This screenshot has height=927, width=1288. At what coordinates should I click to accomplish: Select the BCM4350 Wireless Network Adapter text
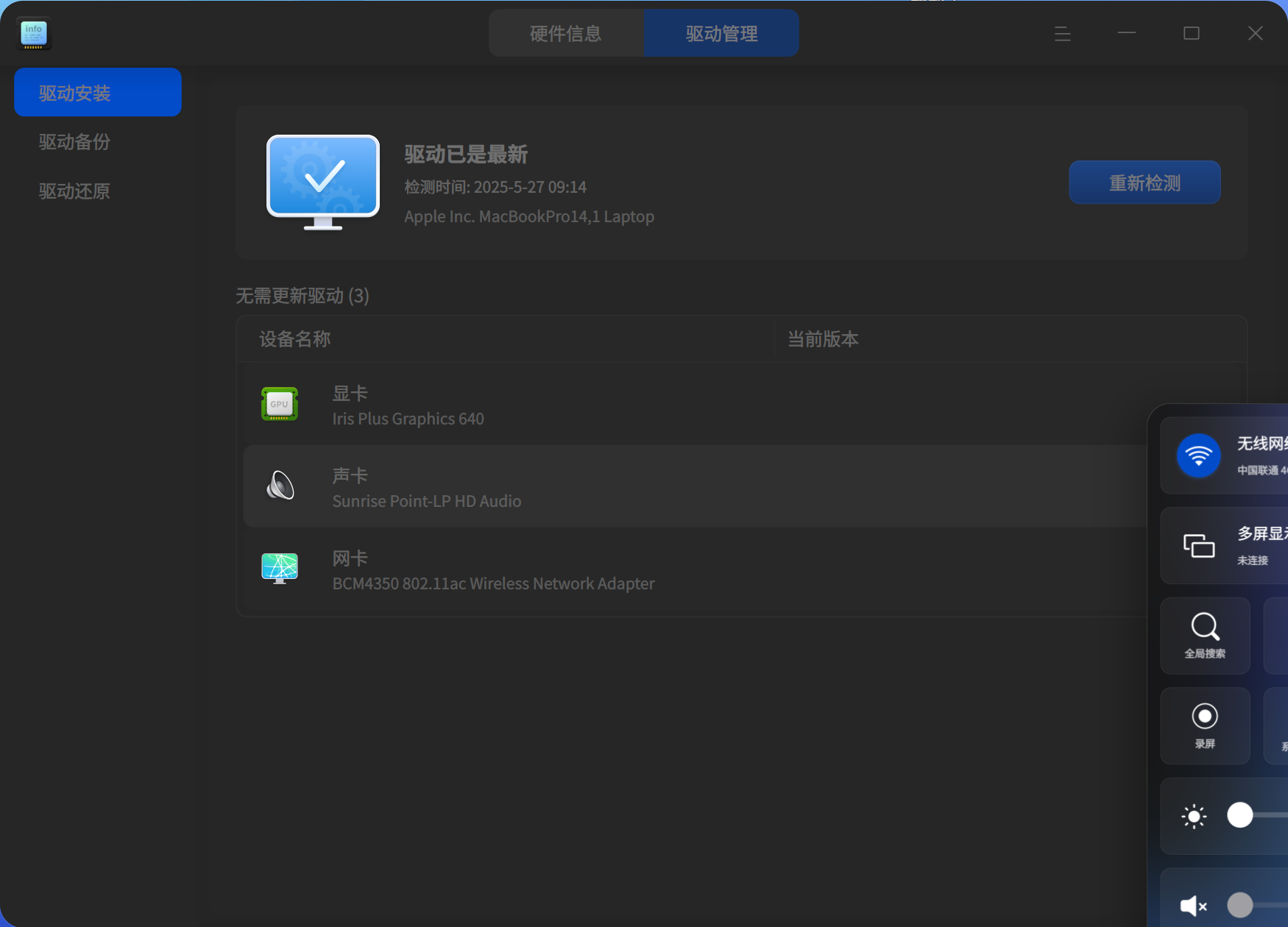(493, 583)
